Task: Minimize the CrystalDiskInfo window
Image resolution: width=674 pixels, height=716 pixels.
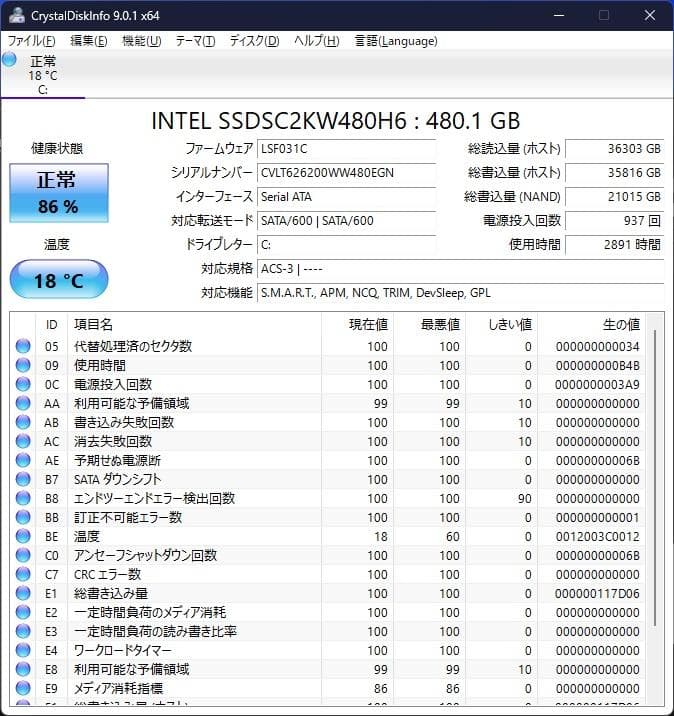Action: click(559, 15)
